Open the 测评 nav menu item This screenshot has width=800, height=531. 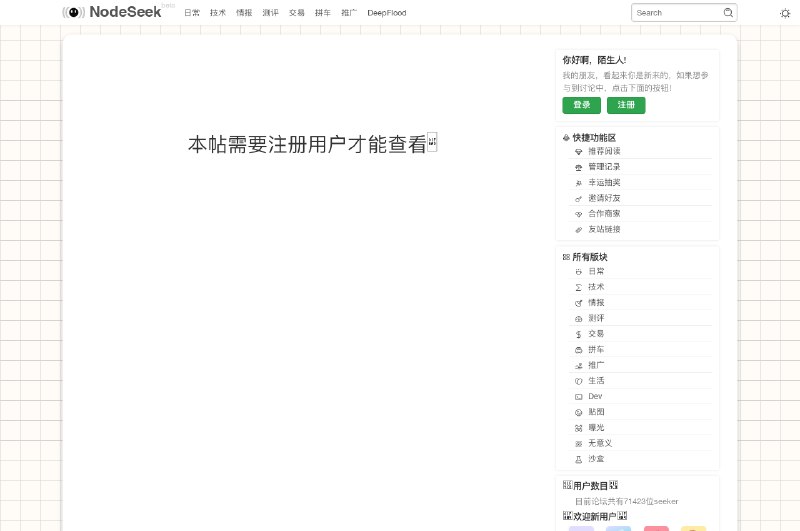(270, 13)
